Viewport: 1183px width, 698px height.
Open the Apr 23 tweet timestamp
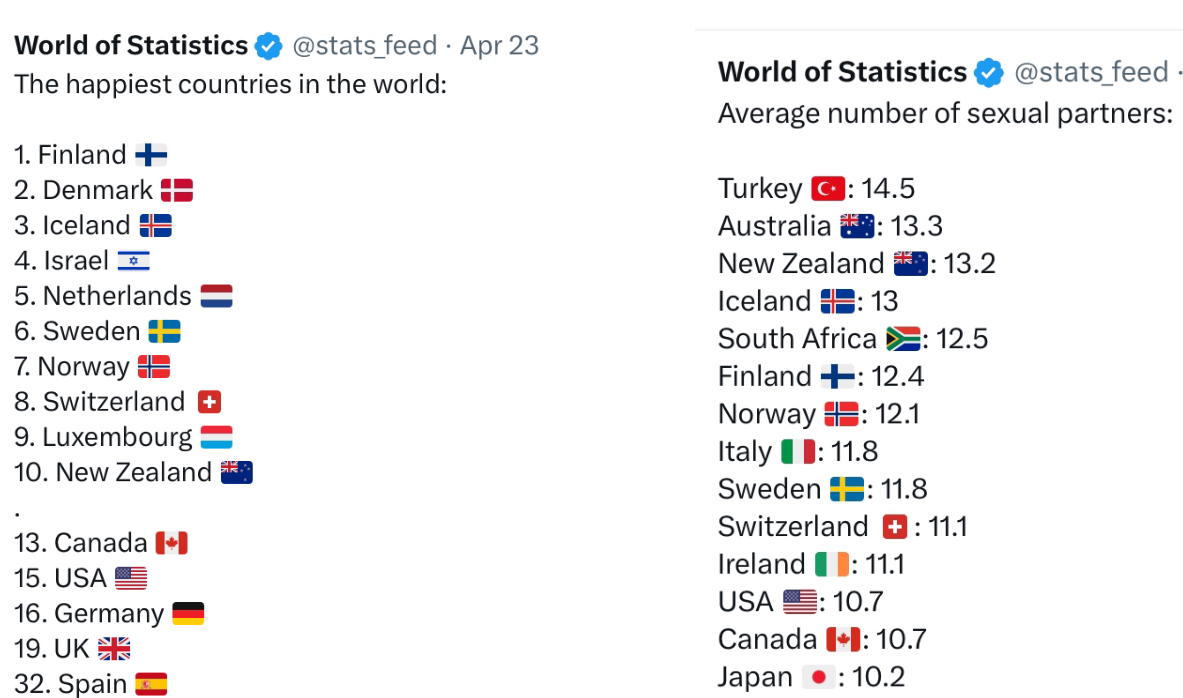coord(499,46)
